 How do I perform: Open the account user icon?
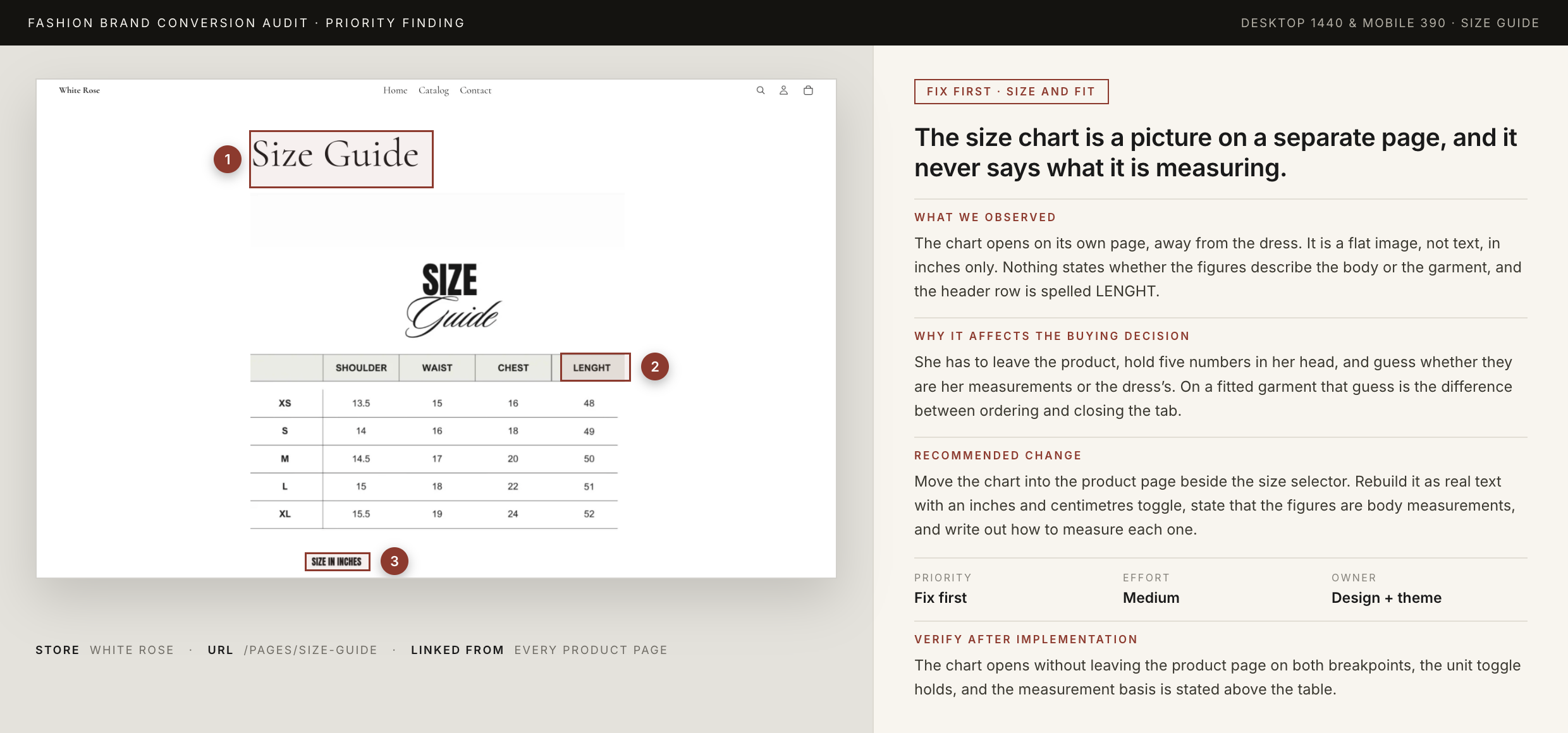point(783,90)
